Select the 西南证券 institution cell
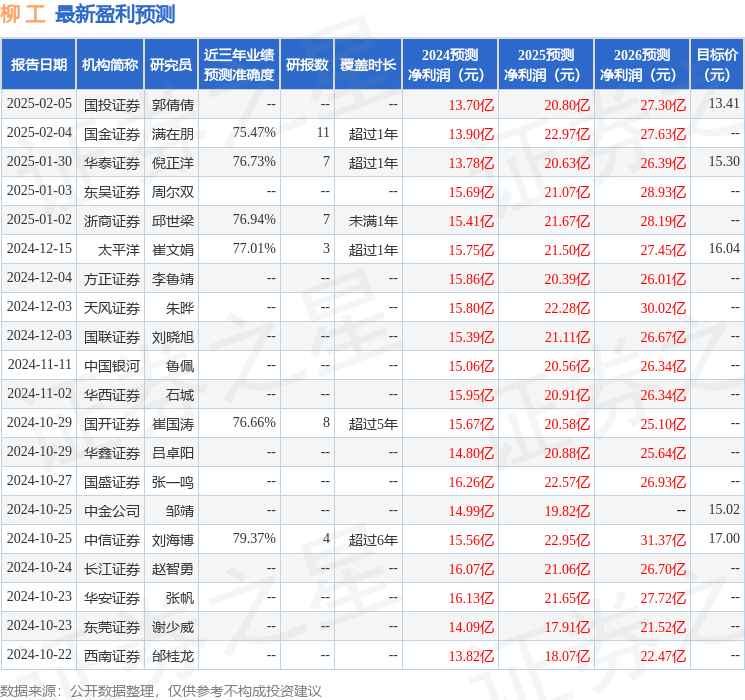Image resolution: width=745 pixels, height=700 pixels. [112, 656]
